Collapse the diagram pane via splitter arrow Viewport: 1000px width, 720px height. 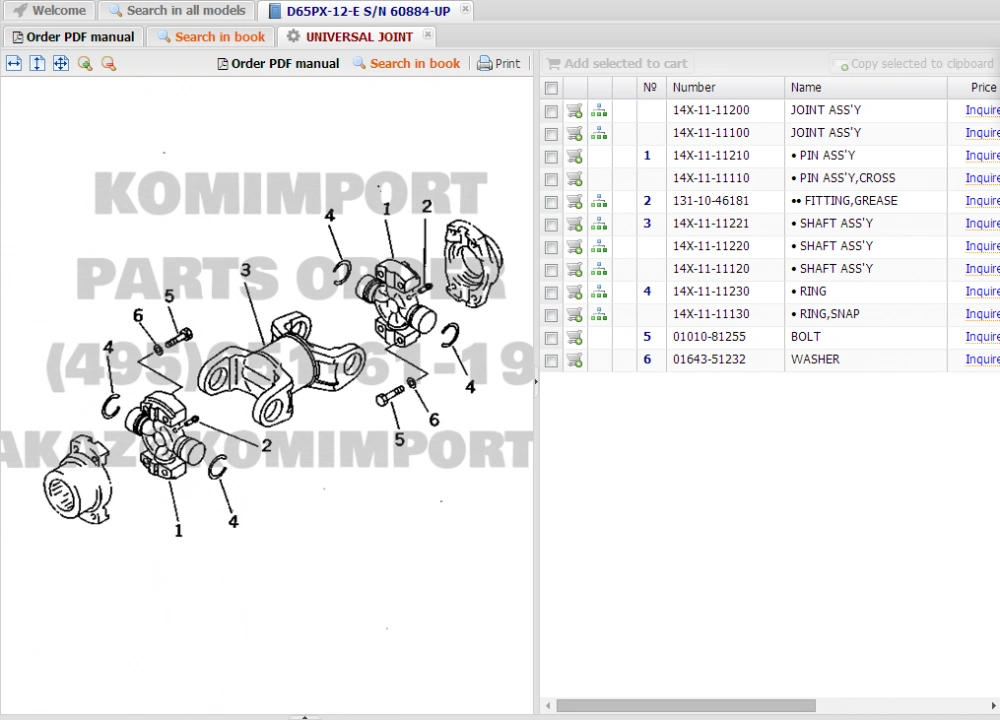pos(536,381)
